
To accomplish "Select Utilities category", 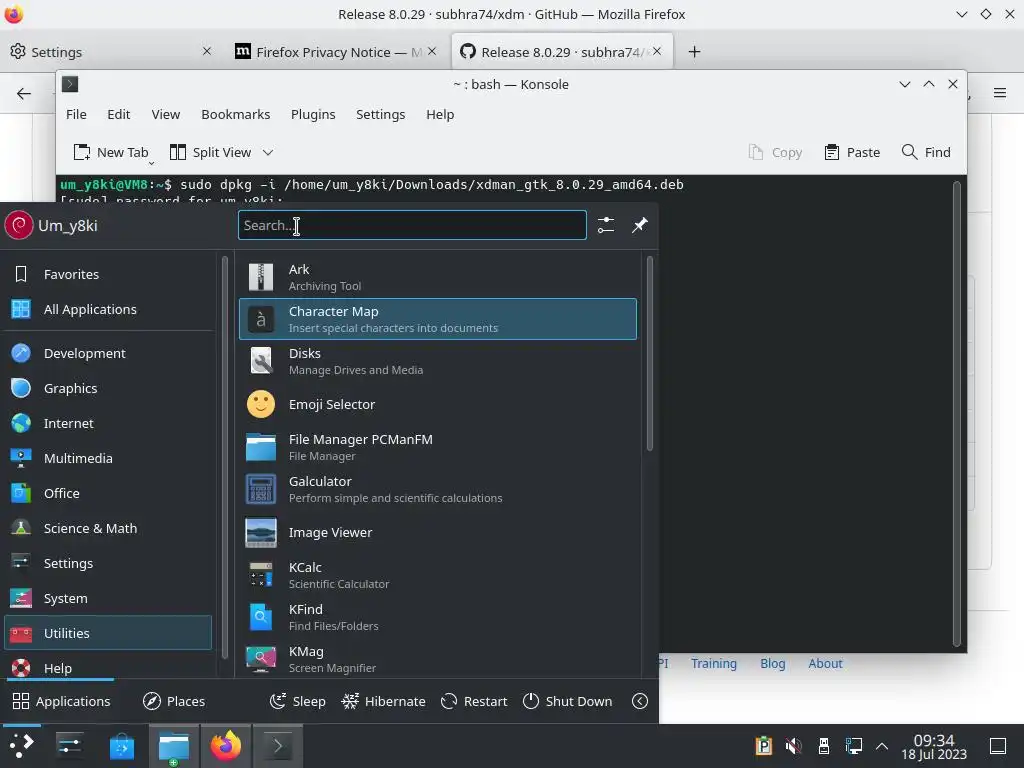I will click(x=108, y=633).
